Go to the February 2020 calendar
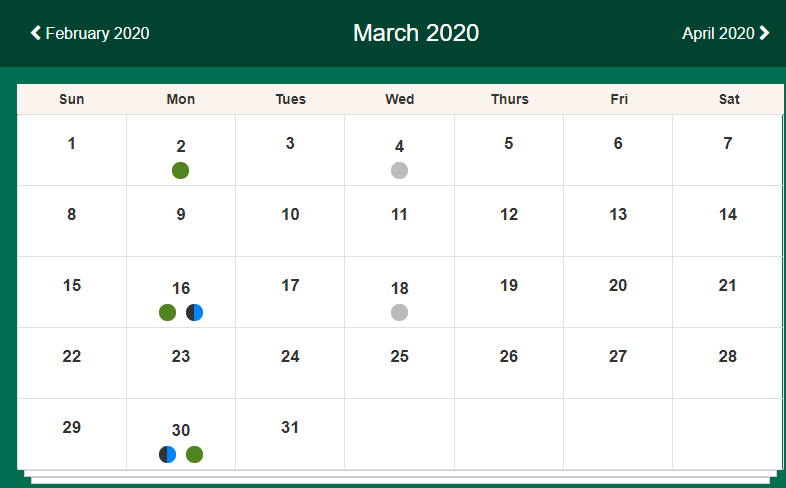The width and height of the screenshot is (786, 488). (x=96, y=33)
